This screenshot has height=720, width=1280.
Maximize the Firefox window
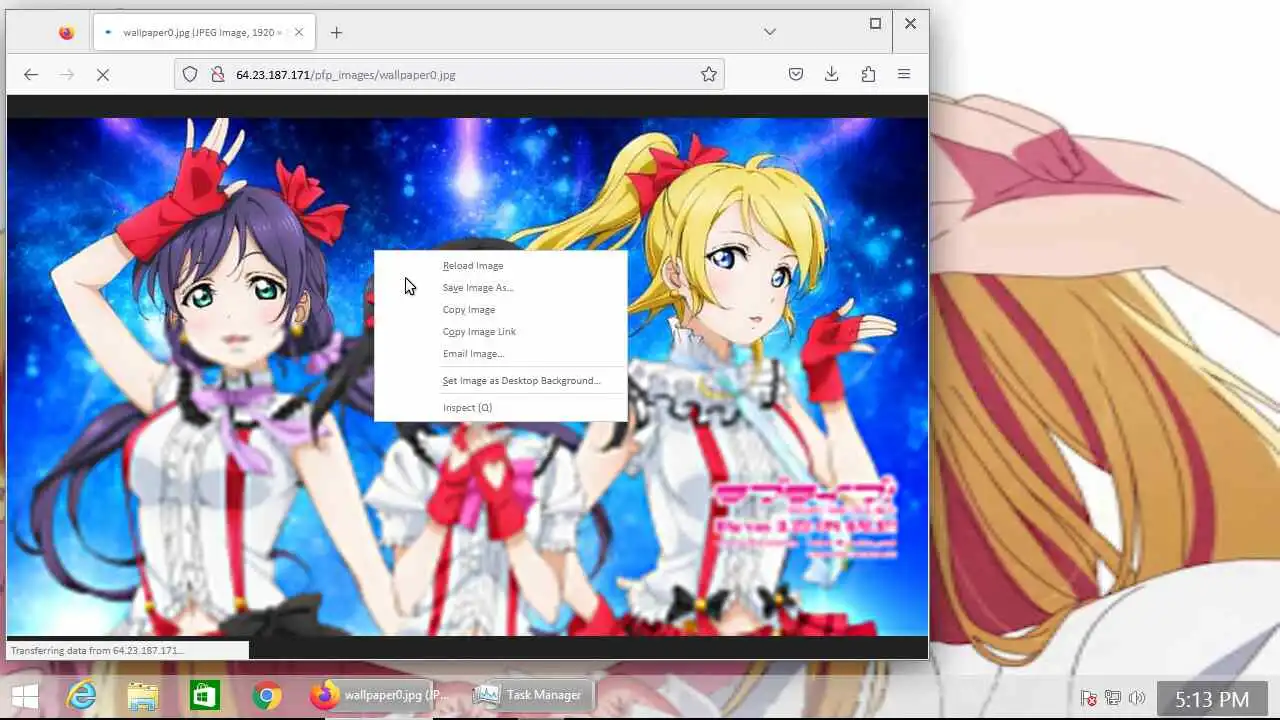pyautogui.click(x=875, y=23)
